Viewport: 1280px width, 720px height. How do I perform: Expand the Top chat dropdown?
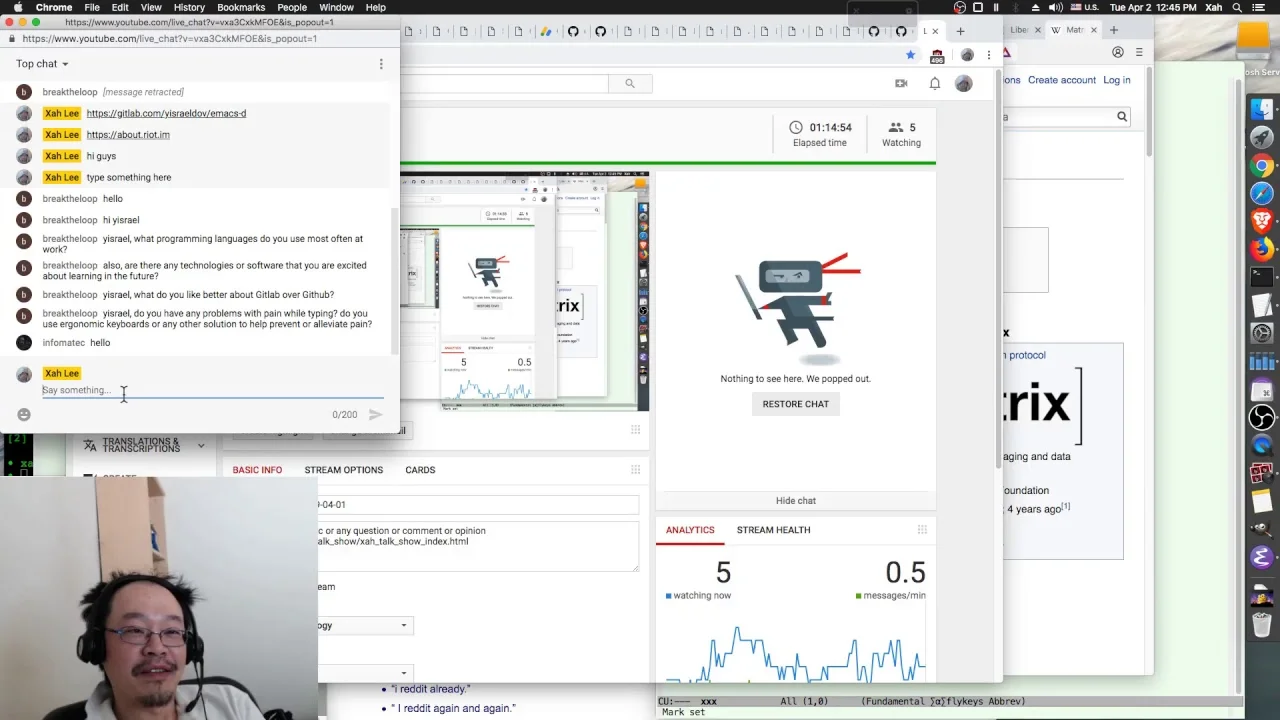click(x=42, y=64)
